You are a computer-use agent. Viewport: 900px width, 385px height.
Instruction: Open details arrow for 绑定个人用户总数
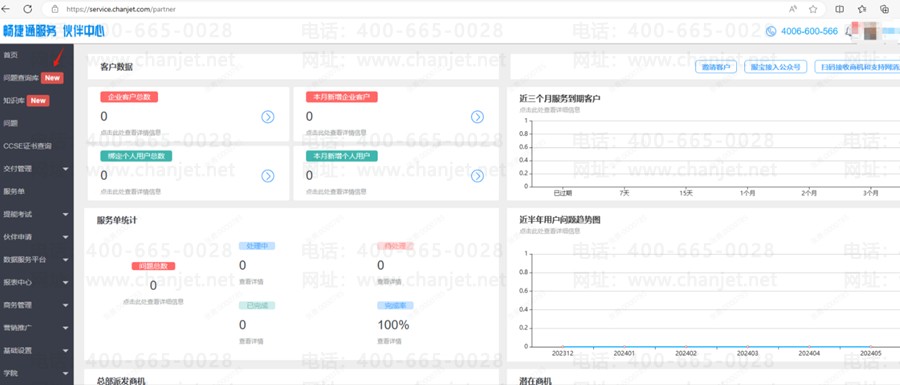pos(267,176)
